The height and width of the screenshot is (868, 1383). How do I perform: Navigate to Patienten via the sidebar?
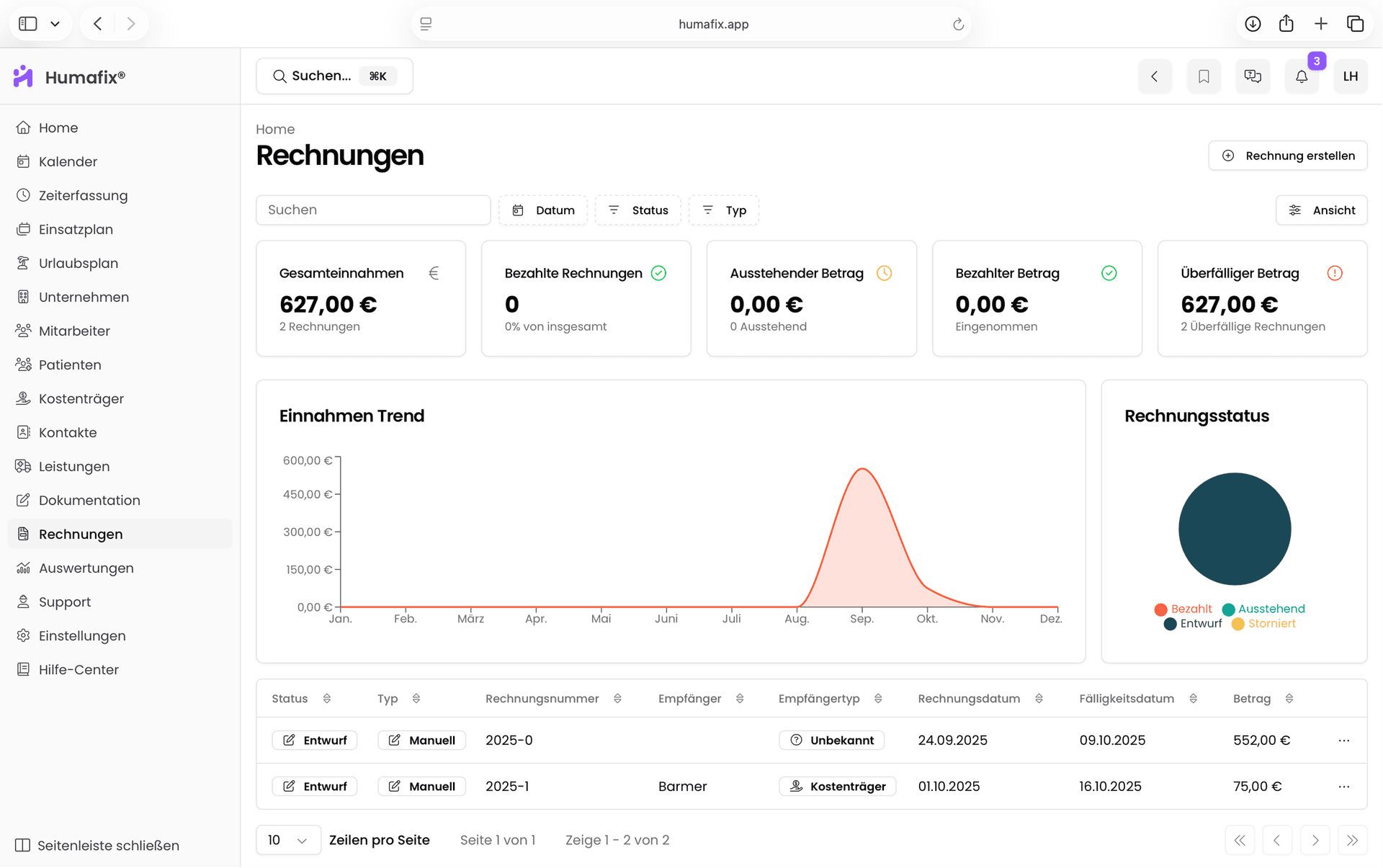[x=70, y=364]
